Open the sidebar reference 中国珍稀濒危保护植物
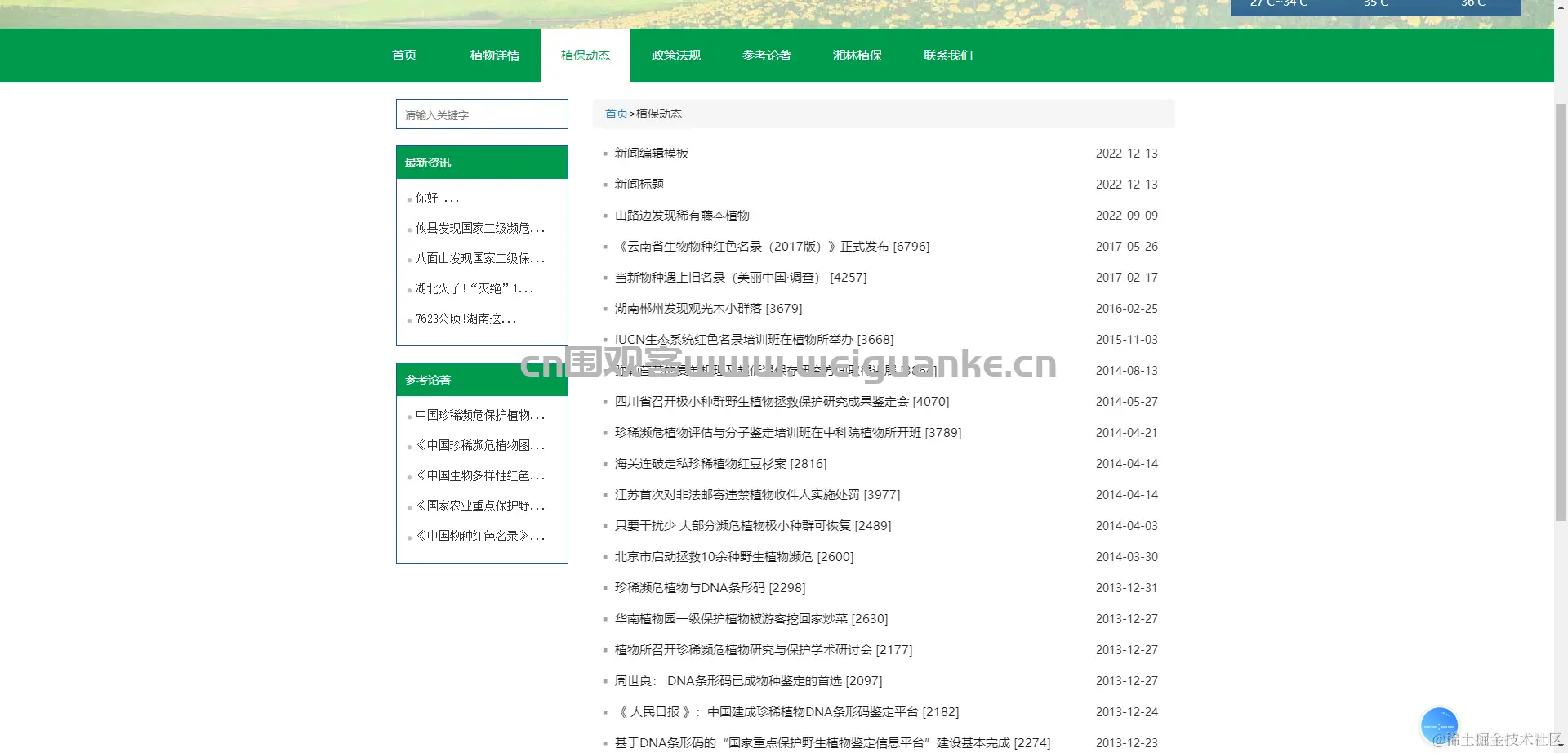 [479, 416]
